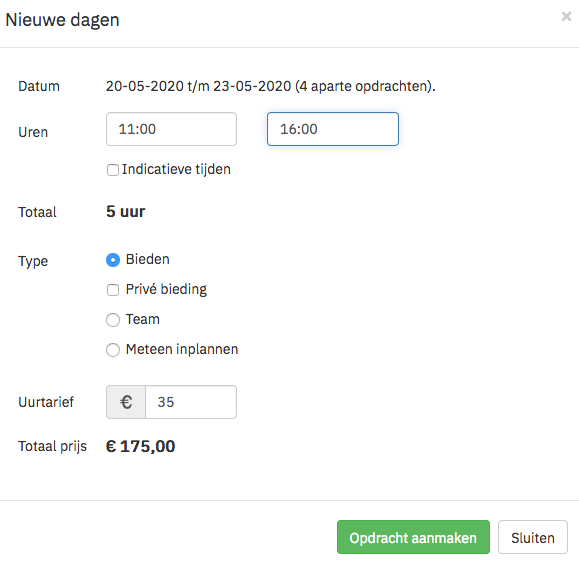The height and width of the screenshot is (567, 579).
Task: Choose the Team radio option
Action: [113, 320]
